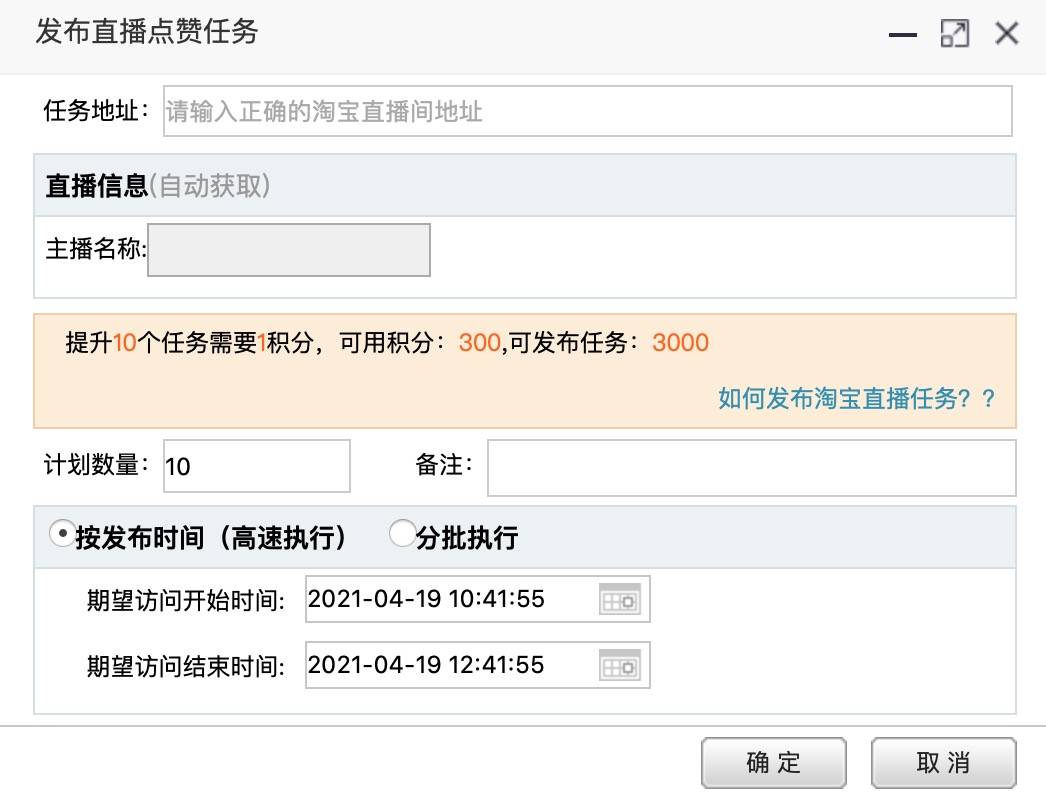This screenshot has width=1046, height=800.
Task: Click the 备注 text field
Action: click(x=752, y=468)
